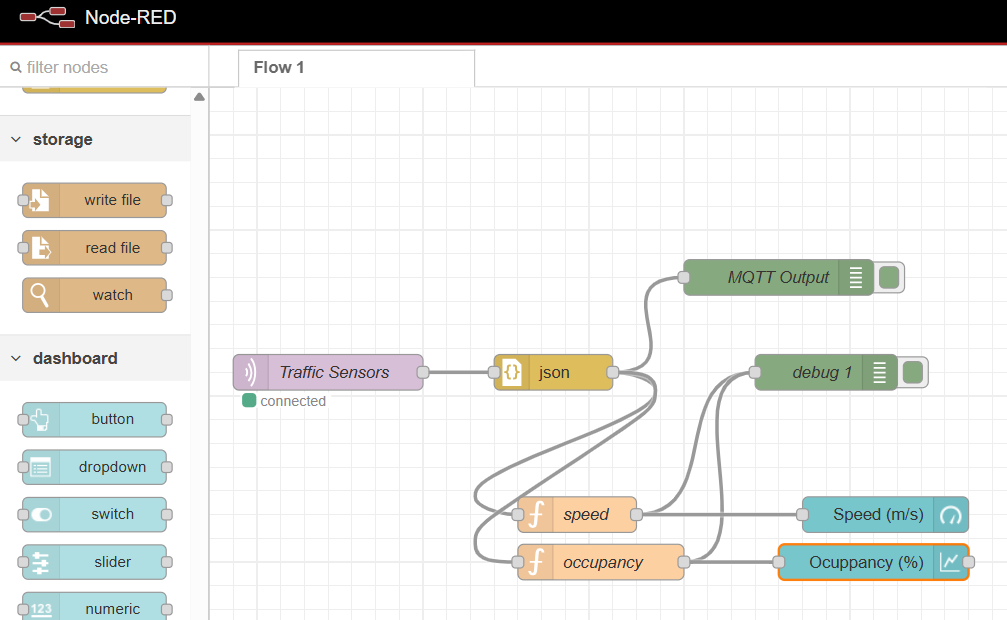Collapse the dashboard section in the palette

coord(15,357)
